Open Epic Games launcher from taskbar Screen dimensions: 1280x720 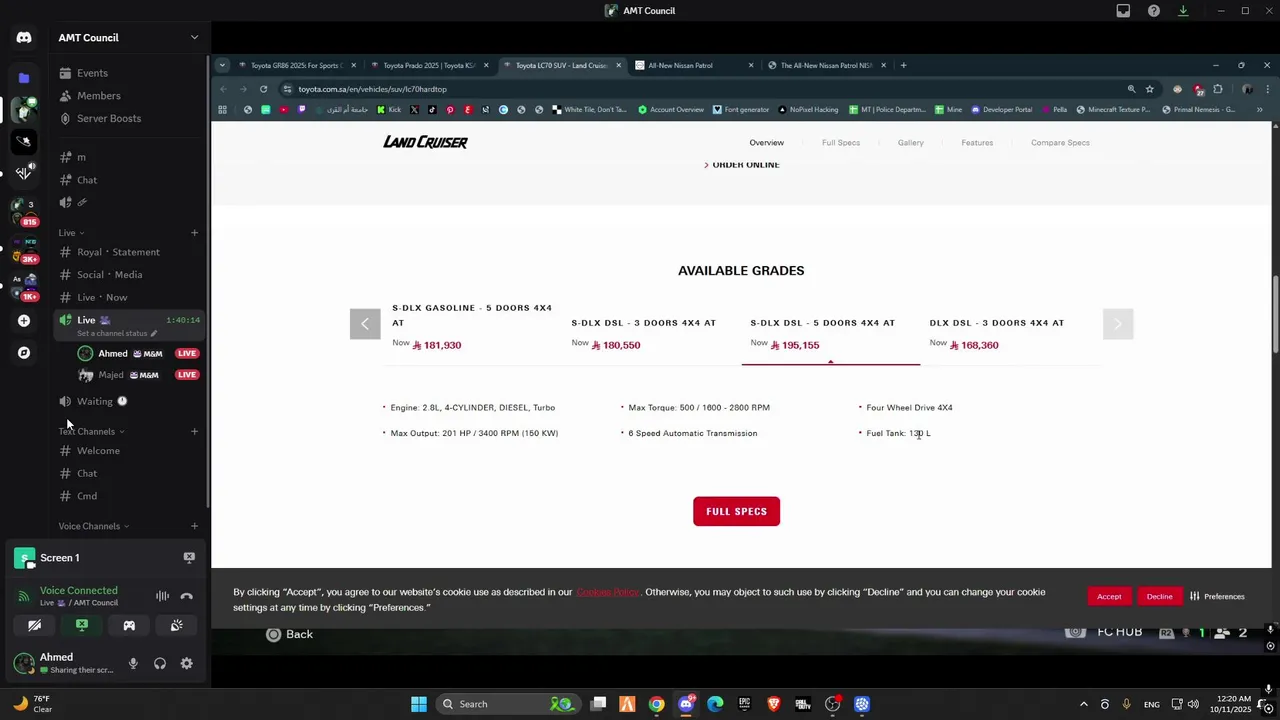[x=744, y=704]
